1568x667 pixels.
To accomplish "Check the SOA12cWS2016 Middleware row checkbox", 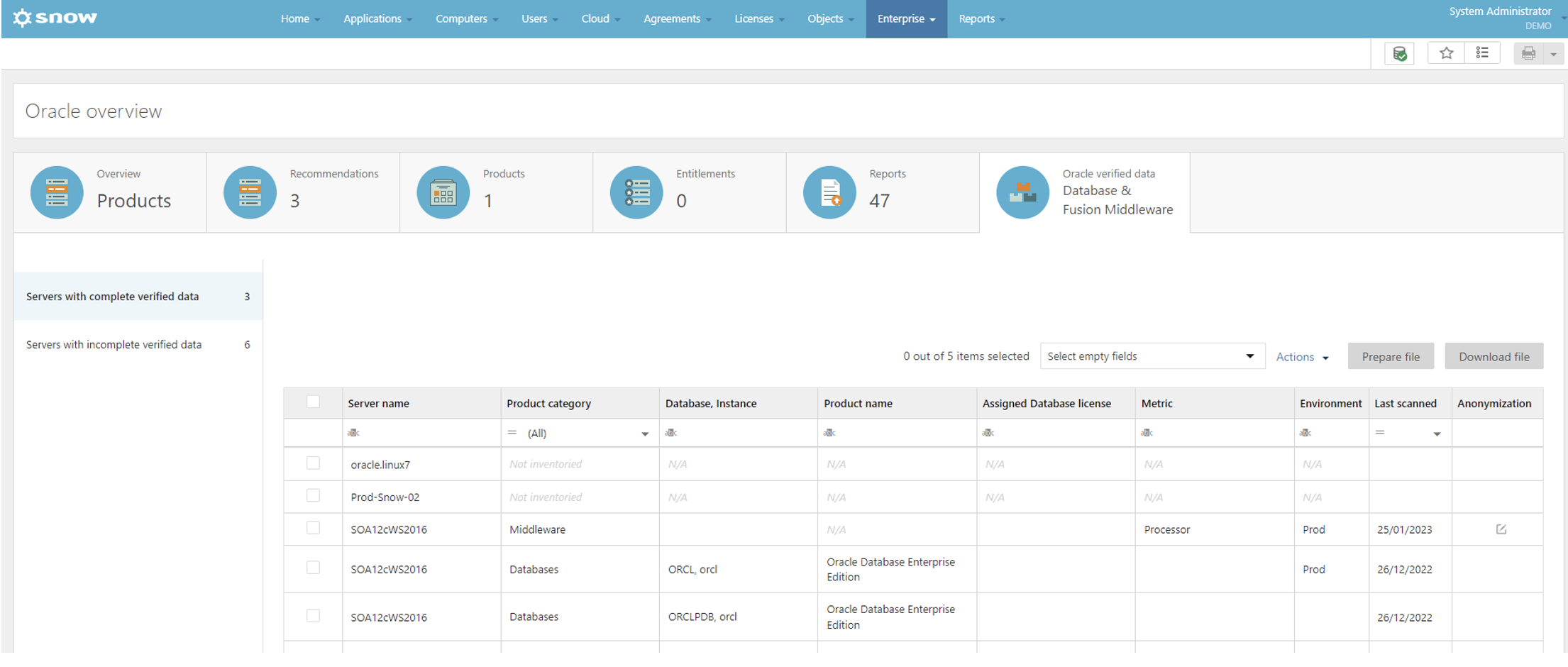I will (313, 528).
